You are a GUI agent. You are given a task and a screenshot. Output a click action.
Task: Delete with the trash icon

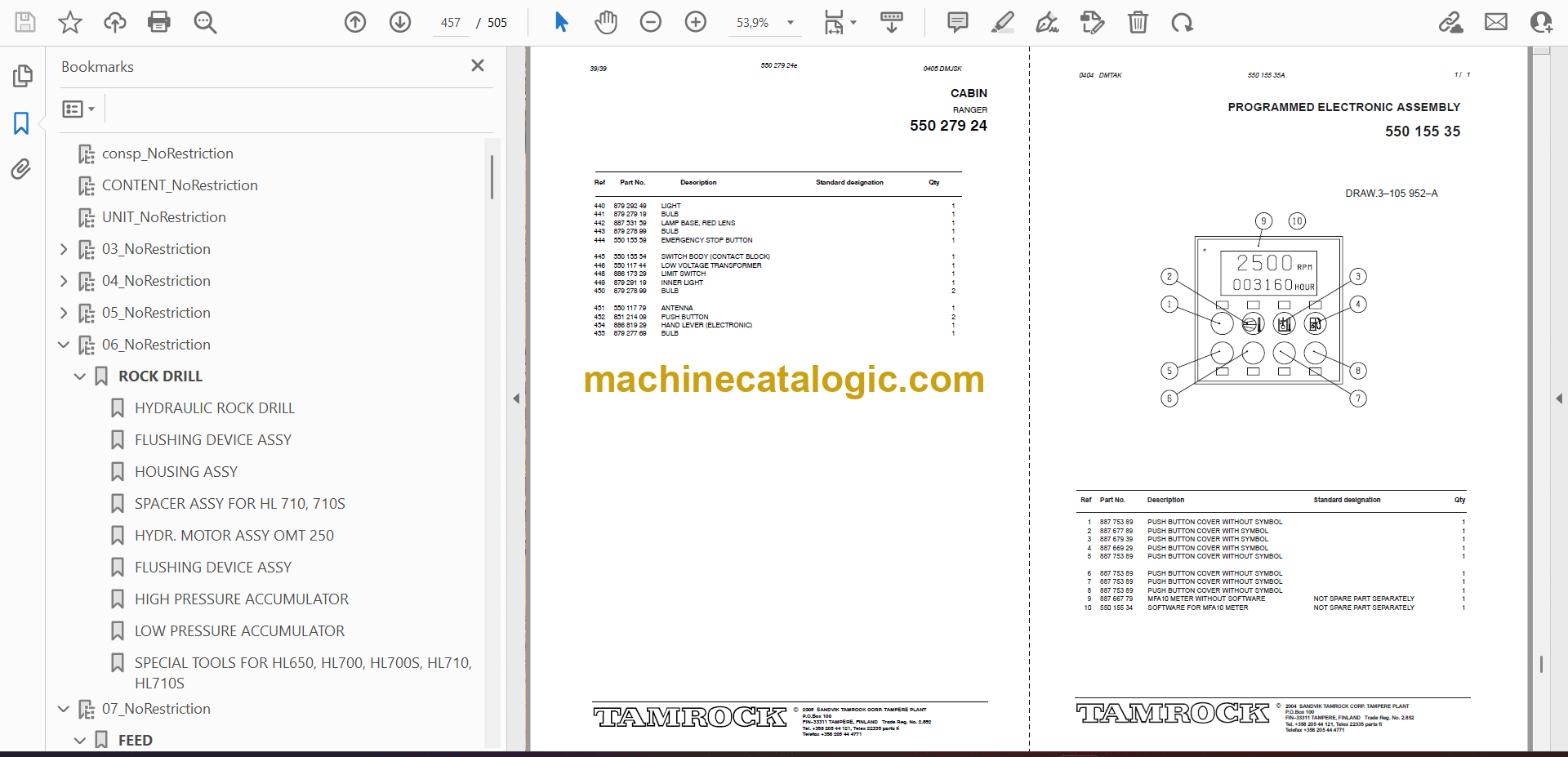(x=1138, y=22)
